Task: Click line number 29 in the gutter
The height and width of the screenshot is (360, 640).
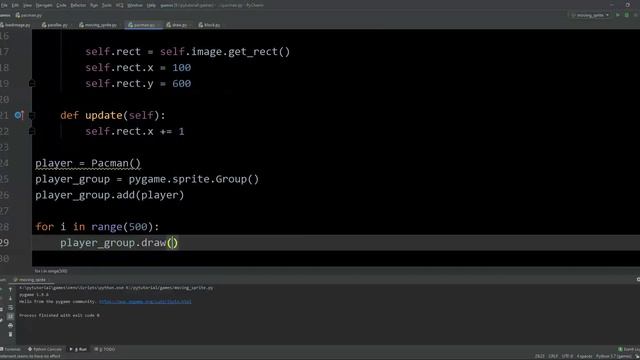Action: (4, 243)
